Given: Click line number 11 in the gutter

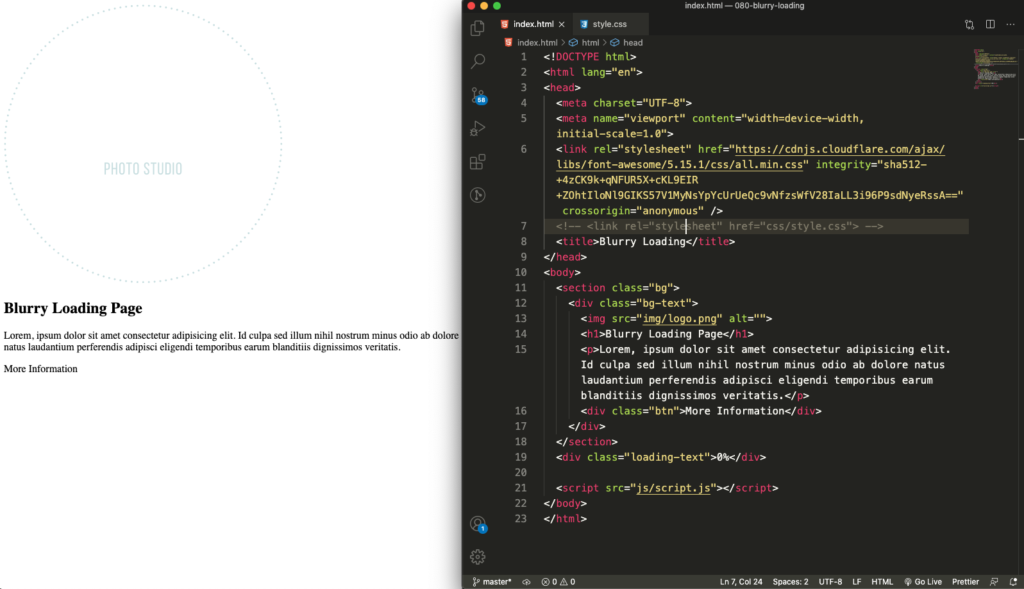Looking at the screenshot, I should pyautogui.click(x=520, y=287).
